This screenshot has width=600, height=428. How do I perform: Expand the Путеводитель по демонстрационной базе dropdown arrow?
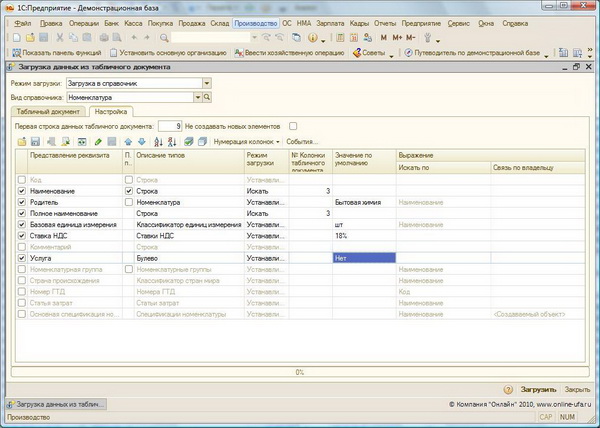pos(546,55)
